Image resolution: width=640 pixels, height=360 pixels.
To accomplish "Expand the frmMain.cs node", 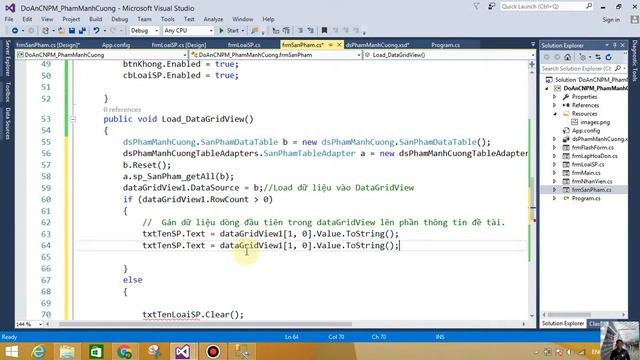I will 554,173.
